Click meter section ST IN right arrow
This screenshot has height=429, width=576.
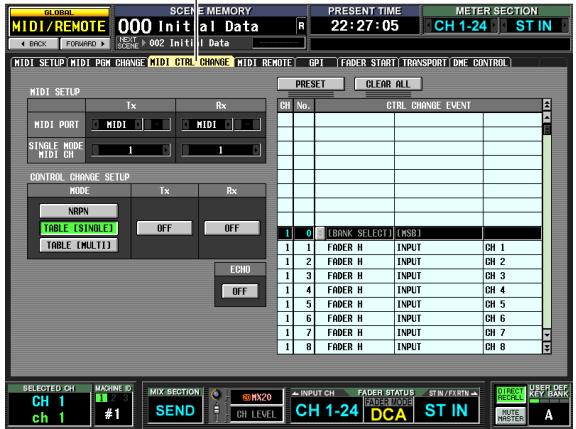click(564, 26)
